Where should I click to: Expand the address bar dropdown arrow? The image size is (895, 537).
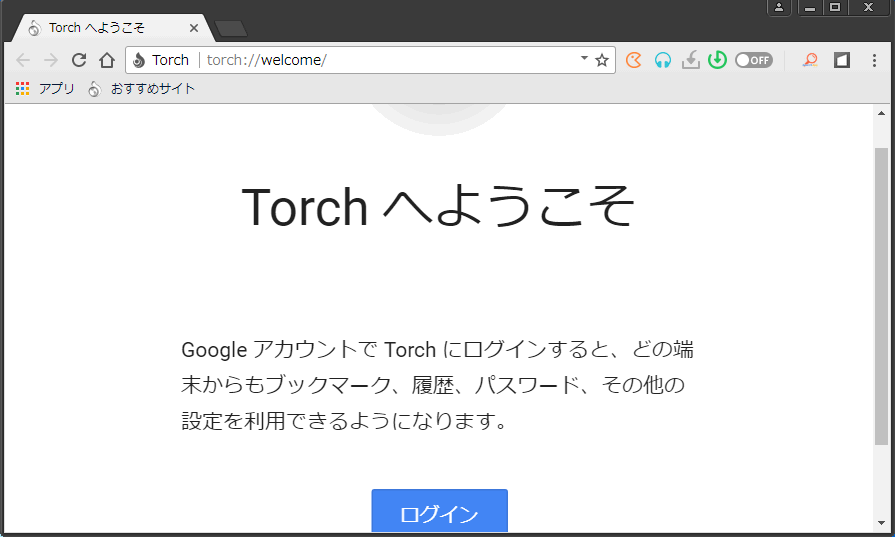(584, 59)
